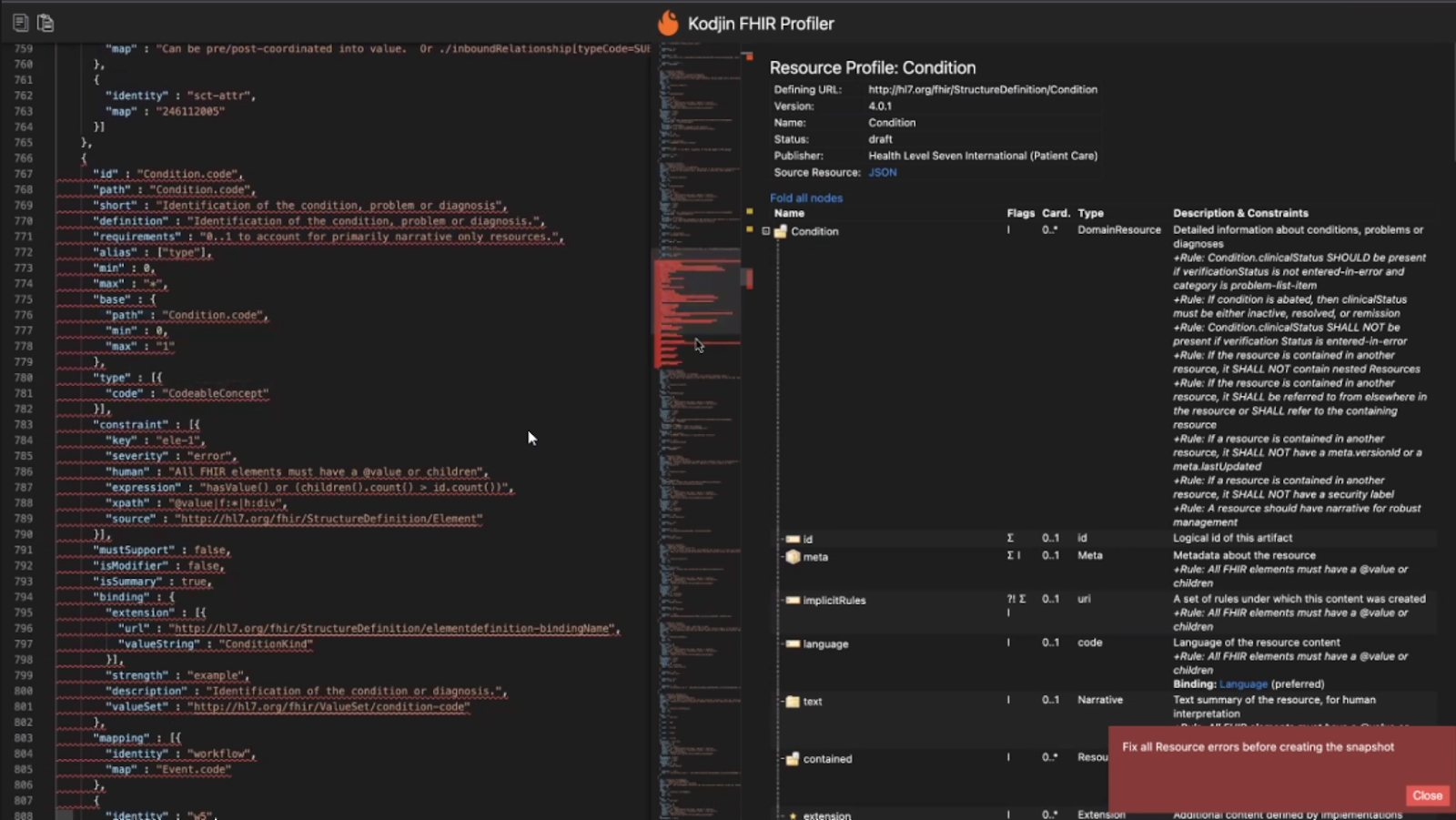Click the icon beside the language element
Screen dimensions: 1456x820
point(793,643)
